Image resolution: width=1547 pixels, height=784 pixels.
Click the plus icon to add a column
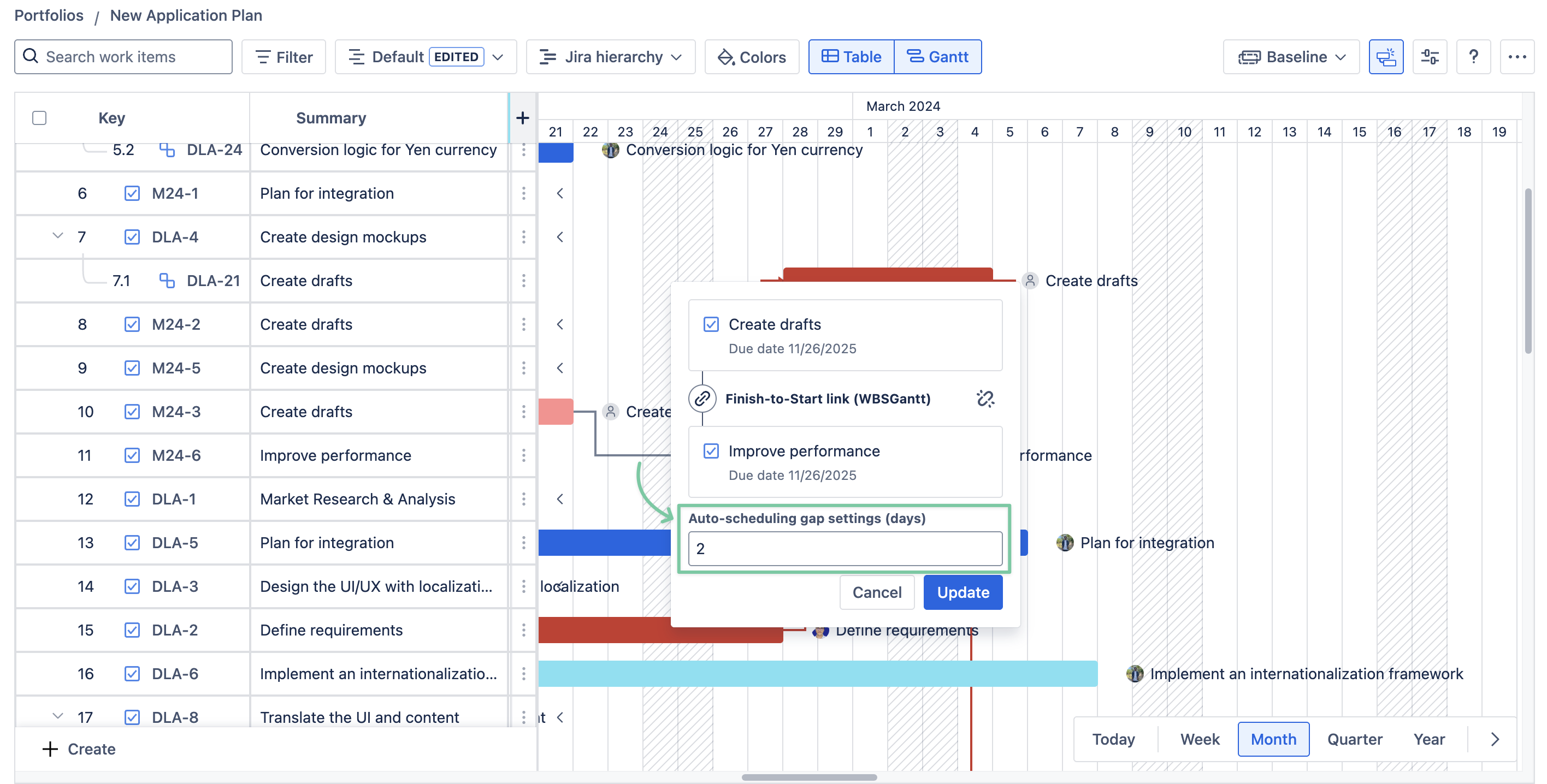click(522, 118)
